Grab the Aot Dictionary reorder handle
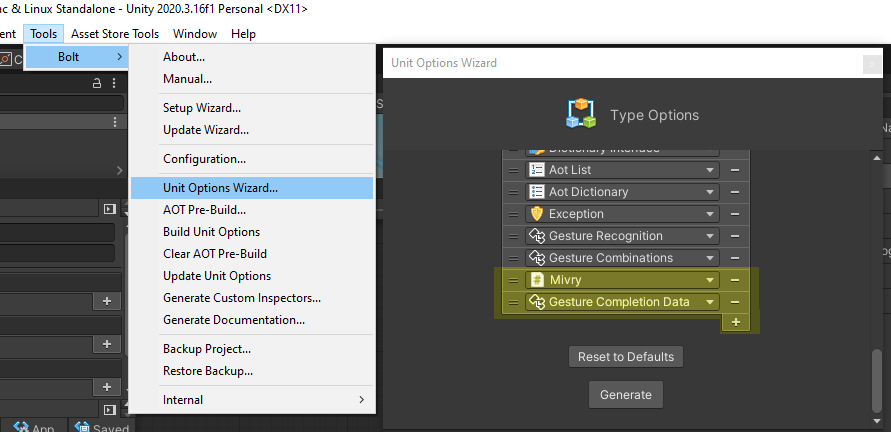This screenshot has width=891, height=432. tap(513, 192)
